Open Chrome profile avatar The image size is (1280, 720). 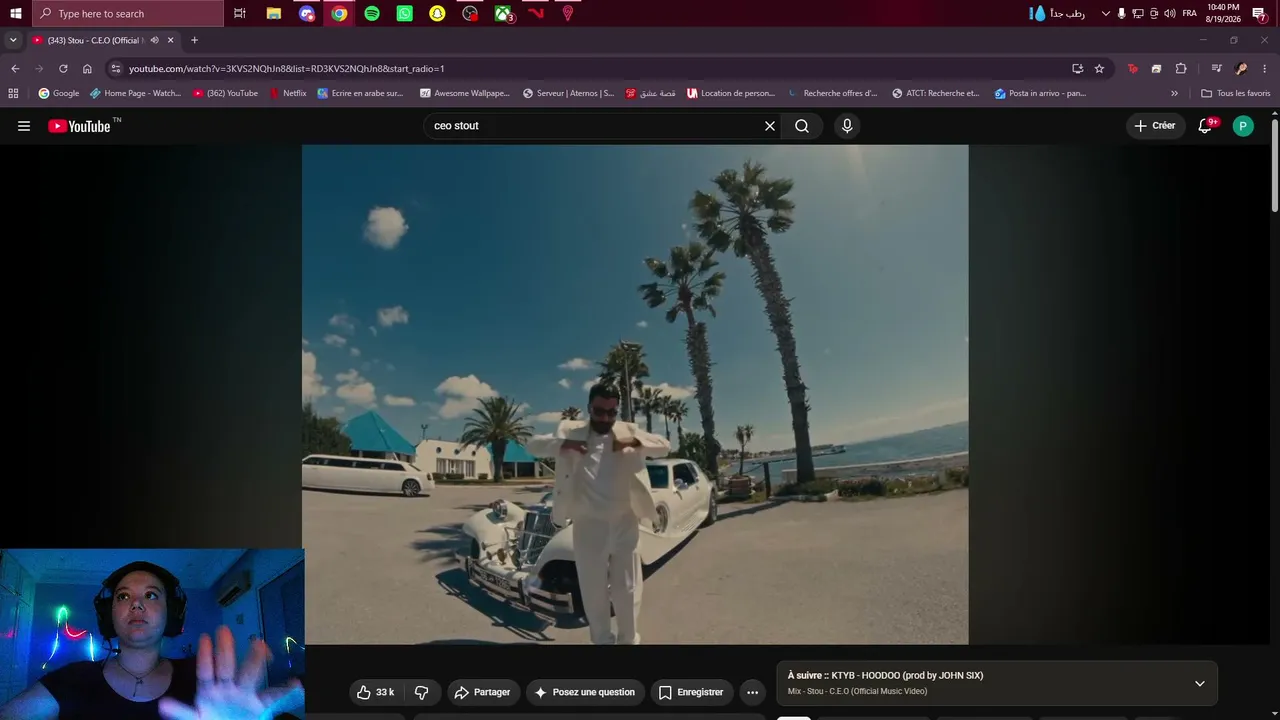tap(1241, 68)
